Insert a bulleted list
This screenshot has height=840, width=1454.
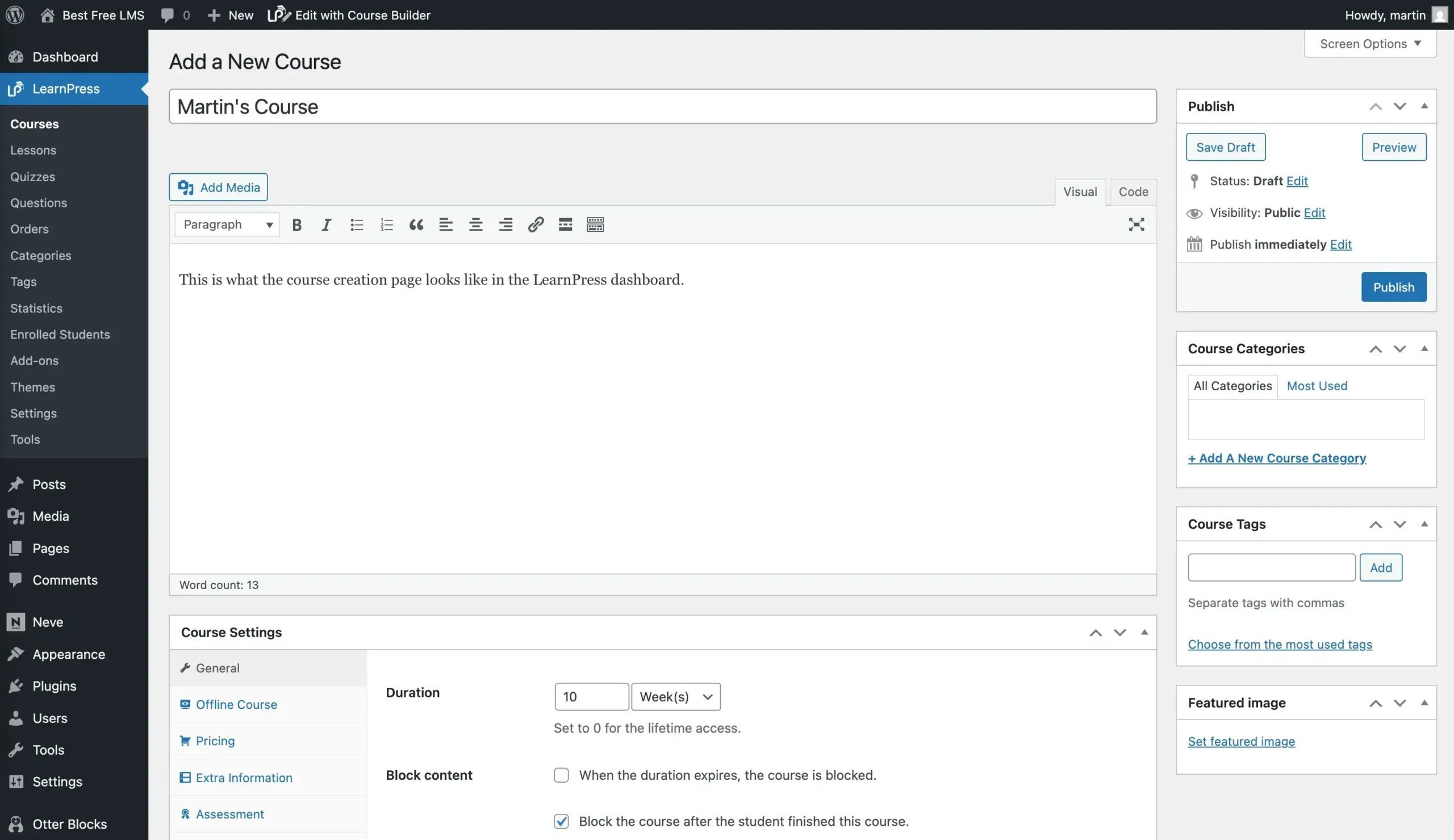[357, 224]
